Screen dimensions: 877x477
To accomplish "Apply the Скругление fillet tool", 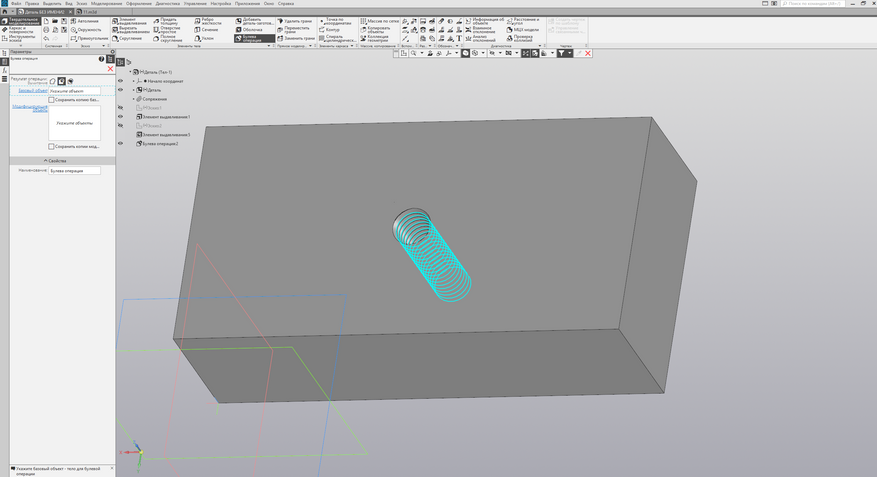I will (128, 39).
